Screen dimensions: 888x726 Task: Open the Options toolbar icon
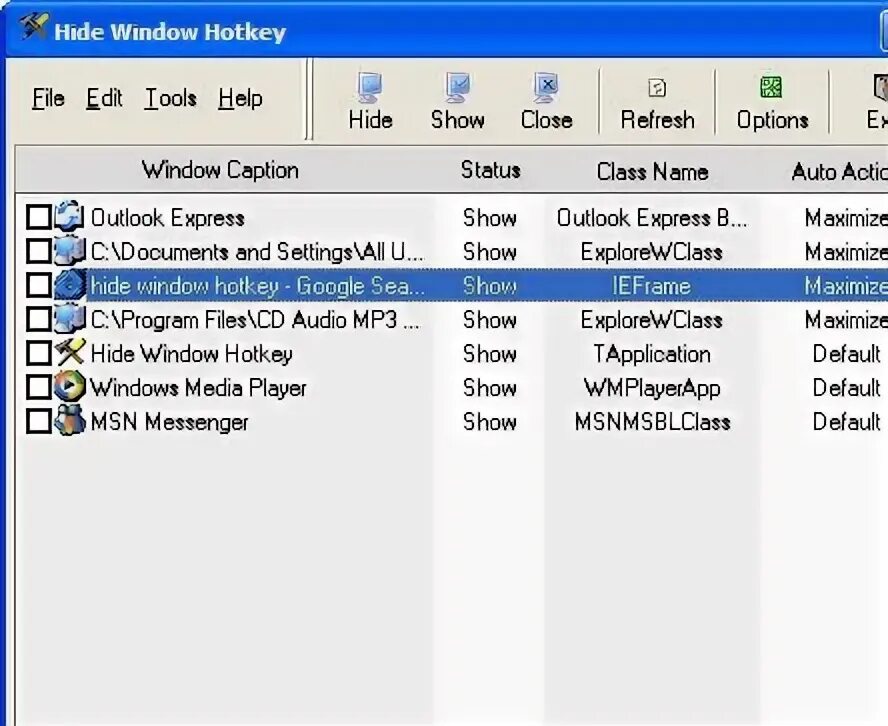[x=771, y=87]
